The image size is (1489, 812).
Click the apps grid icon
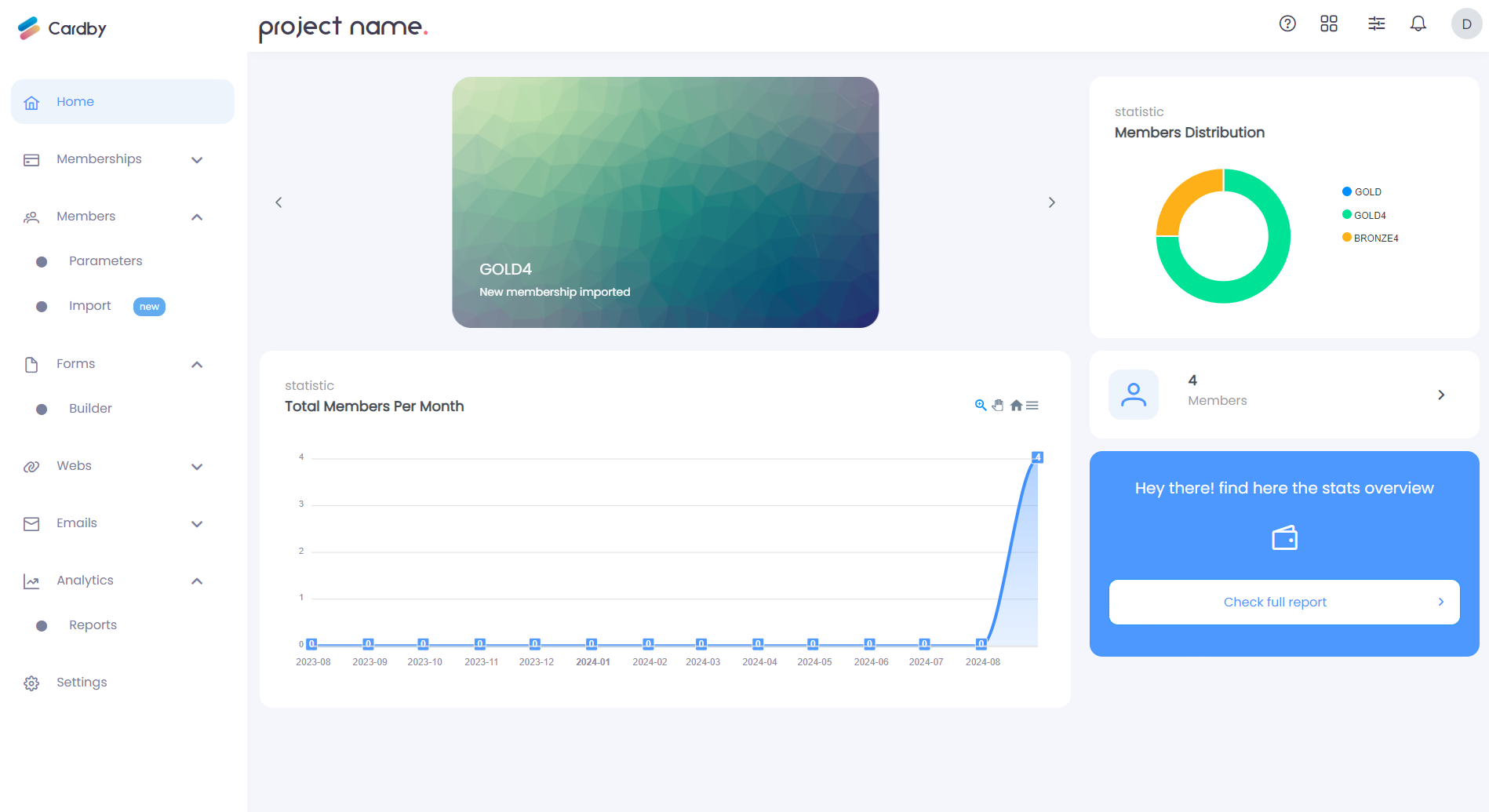(1329, 24)
